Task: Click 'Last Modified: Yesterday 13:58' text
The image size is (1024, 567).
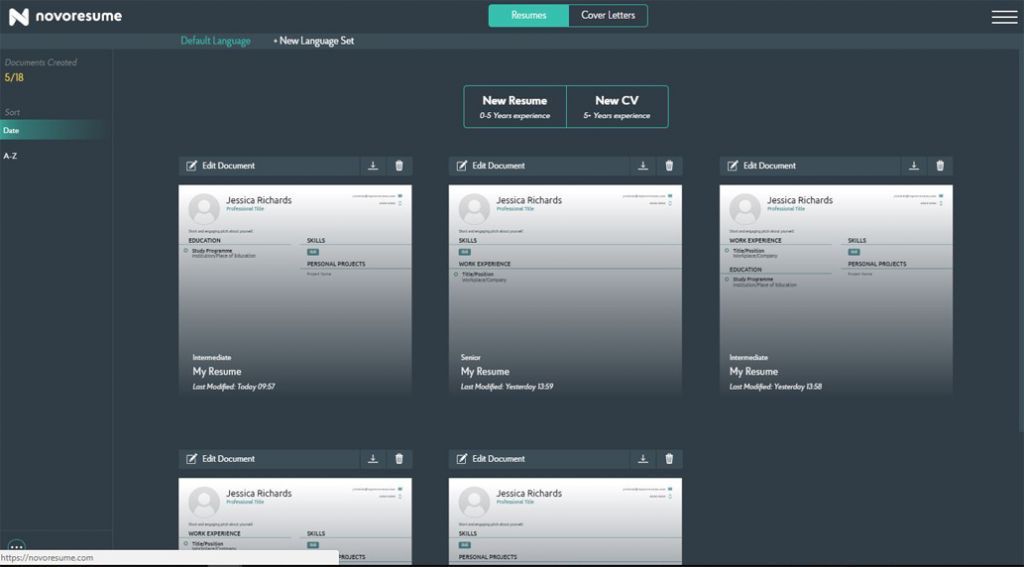Action: click(x=776, y=387)
